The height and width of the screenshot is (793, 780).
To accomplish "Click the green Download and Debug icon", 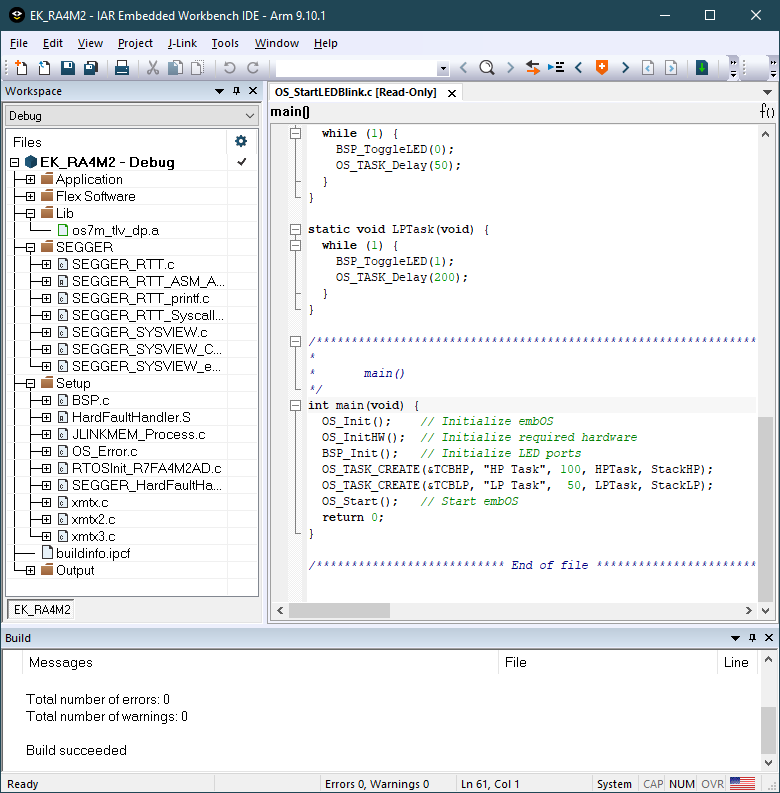I will [702, 68].
